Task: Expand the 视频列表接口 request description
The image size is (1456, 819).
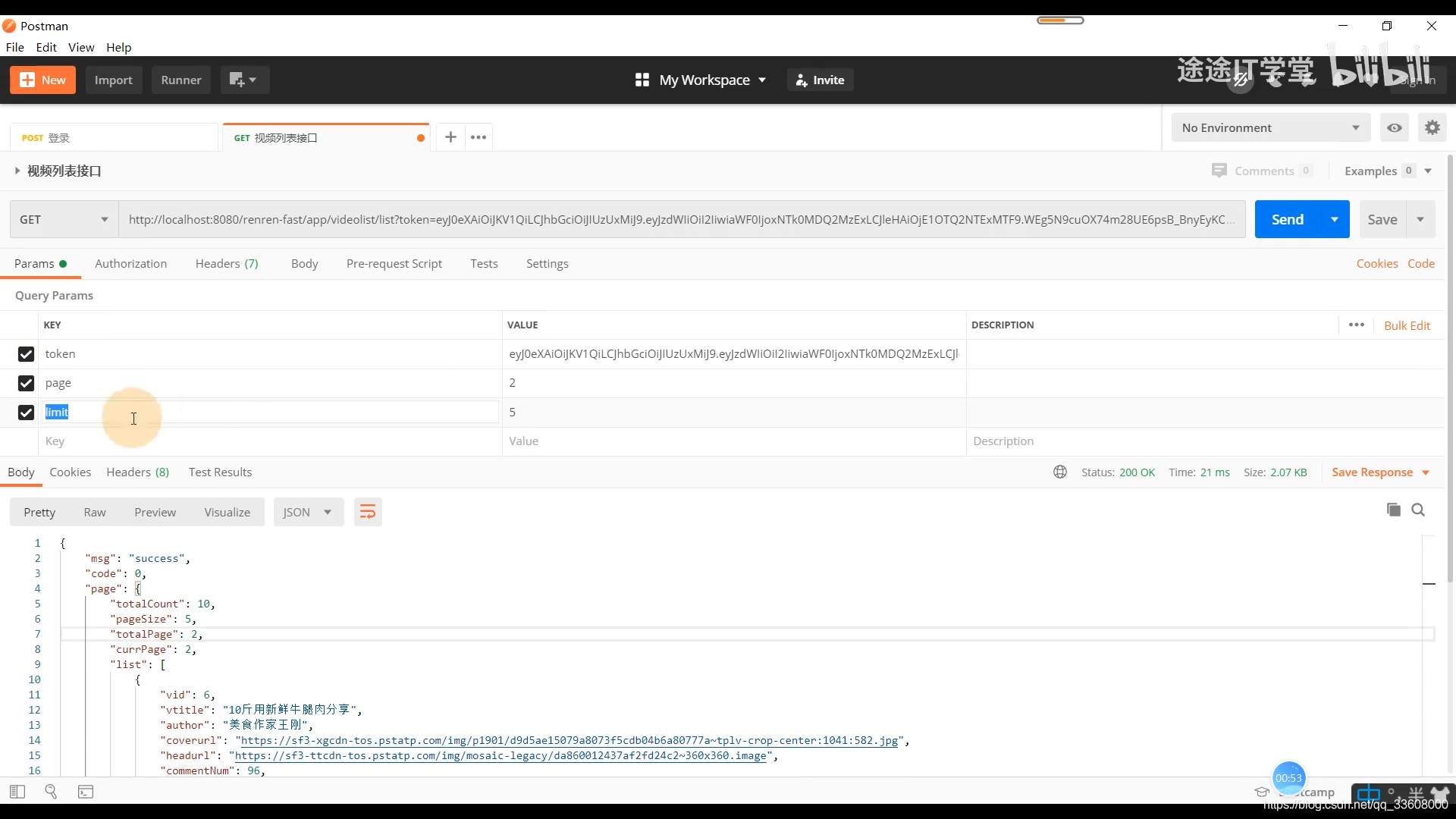Action: (17, 171)
